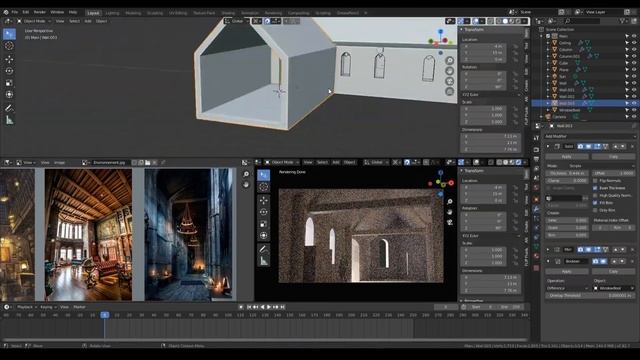
Task: Select the Move tool in bottom render viewport
Action: pos(264,200)
